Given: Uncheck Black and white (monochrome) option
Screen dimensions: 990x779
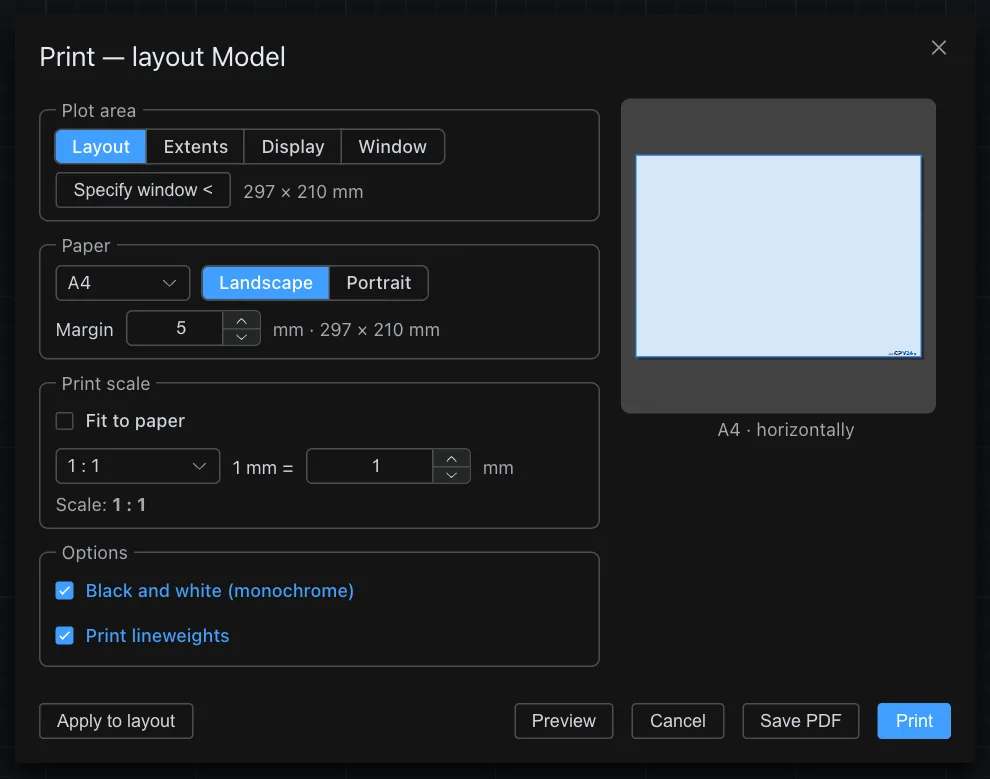Looking at the screenshot, I should (x=64, y=591).
